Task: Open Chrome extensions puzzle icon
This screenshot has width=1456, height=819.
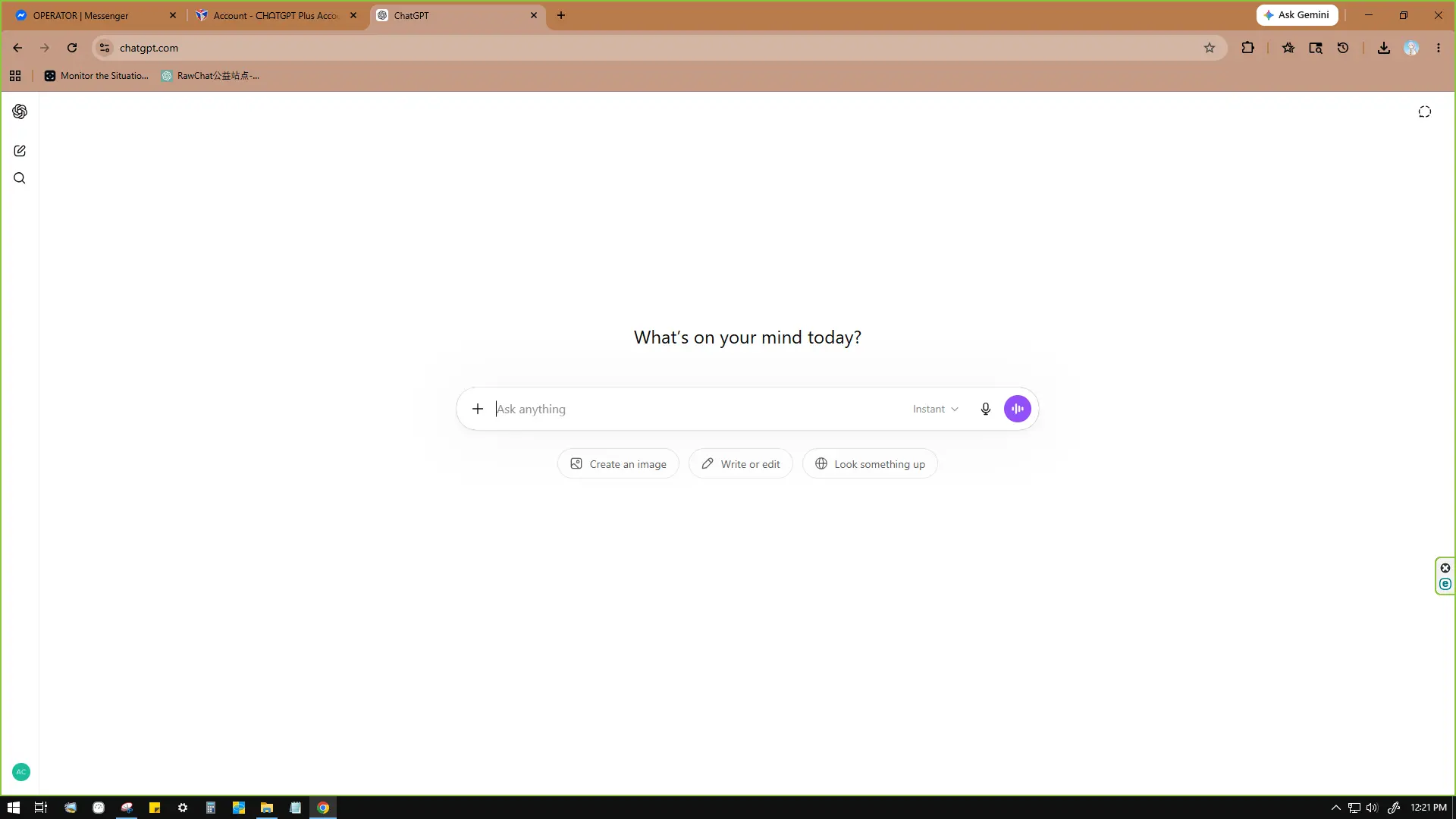Action: pyautogui.click(x=1247, y=48)
